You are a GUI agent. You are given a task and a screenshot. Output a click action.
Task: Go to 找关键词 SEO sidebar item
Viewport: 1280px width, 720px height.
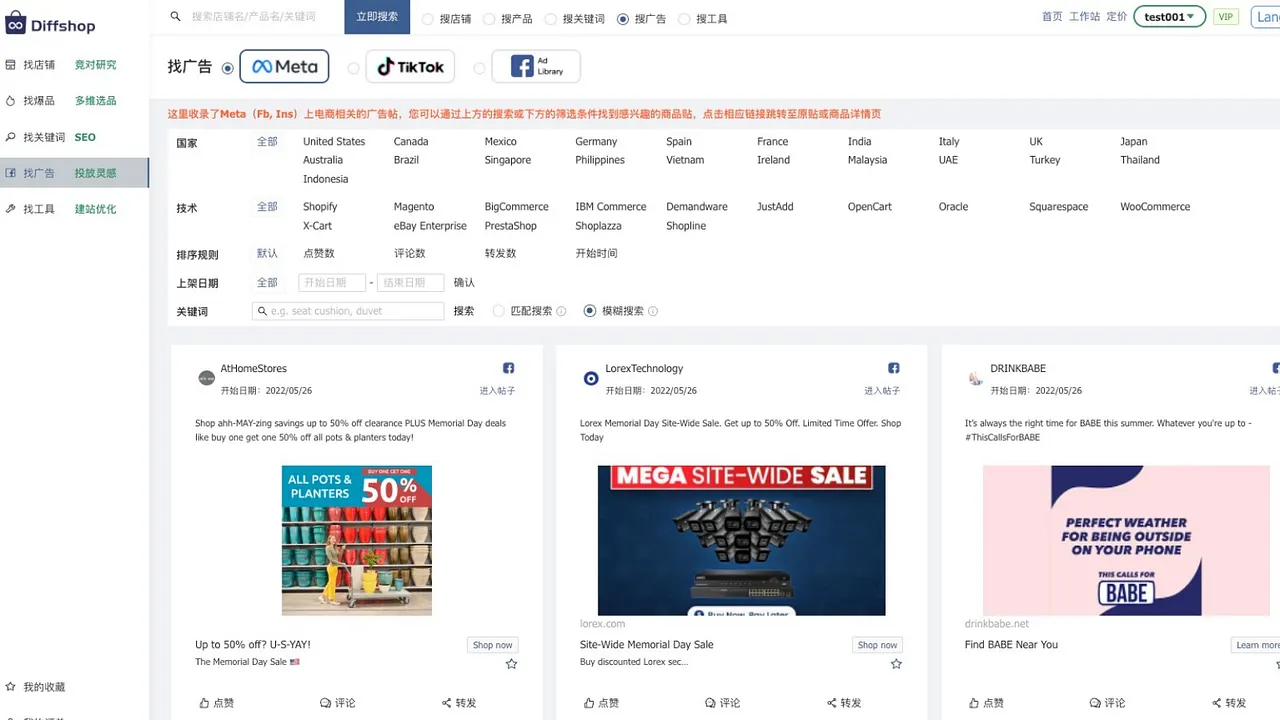(44, 137)
